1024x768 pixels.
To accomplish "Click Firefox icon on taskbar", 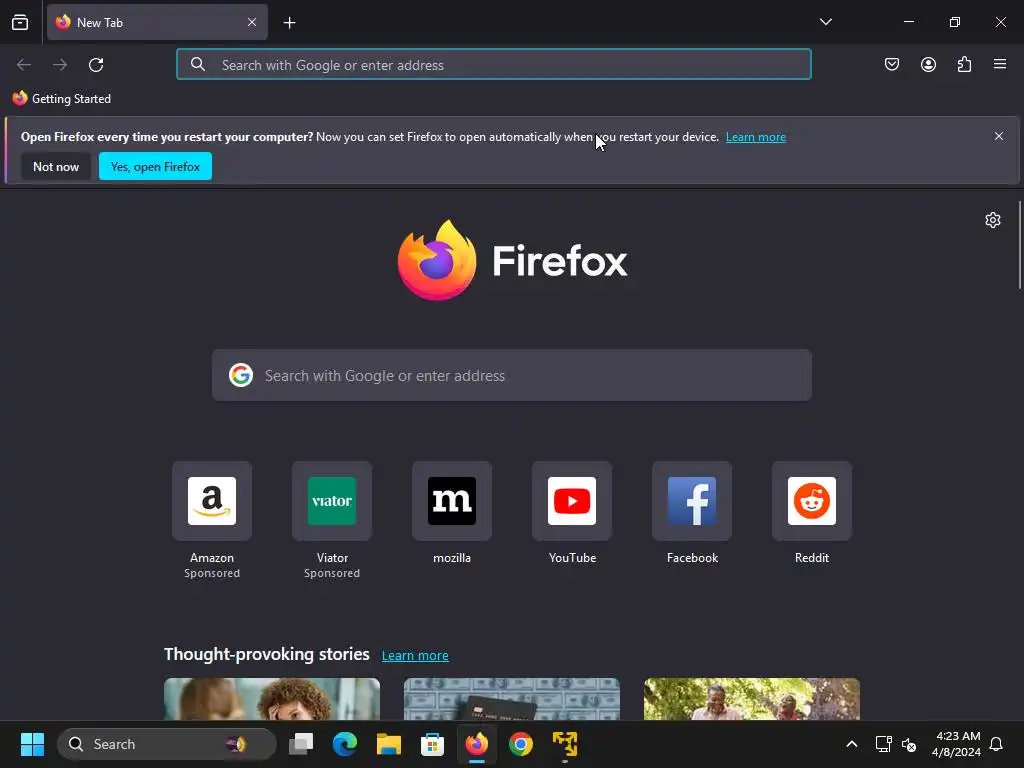I will tap(477, 744).
